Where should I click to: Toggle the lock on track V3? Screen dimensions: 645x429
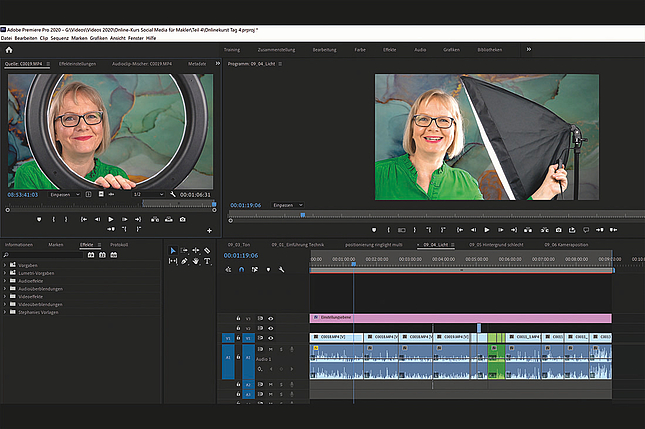click(x=238, y=318)
